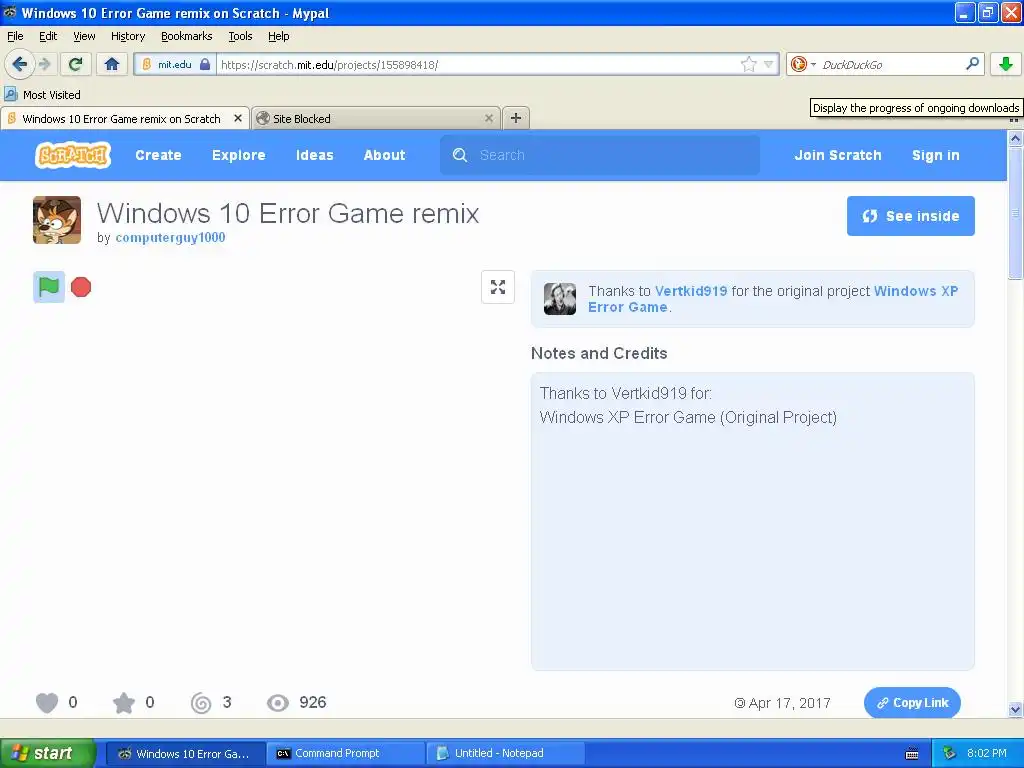Open Explore in Scratch navbar
Viewport: 1024px width, 768px height.
(238, 155)
